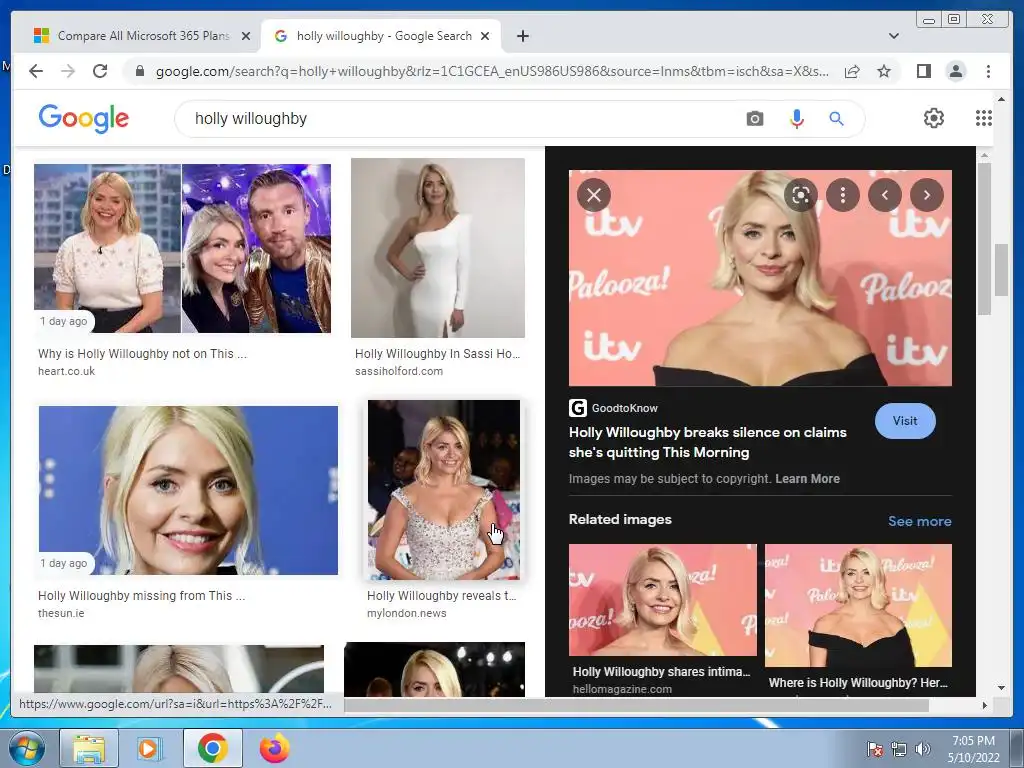Screen dimensions: 1024x768
Task: Open the taskbar clock showing 7:05 PM
Action: [973, 748]
